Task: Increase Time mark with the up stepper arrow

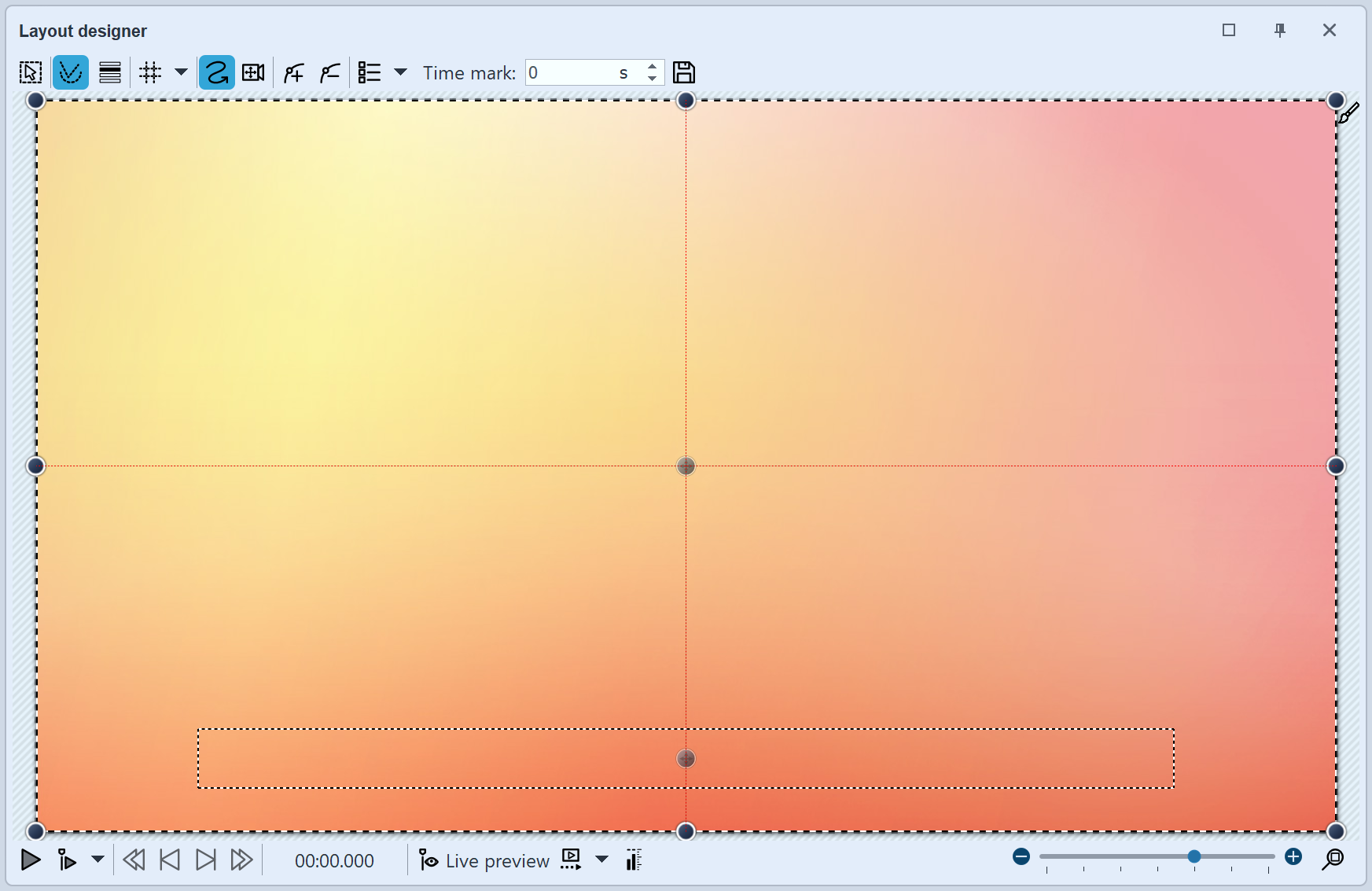Action: 652,67
